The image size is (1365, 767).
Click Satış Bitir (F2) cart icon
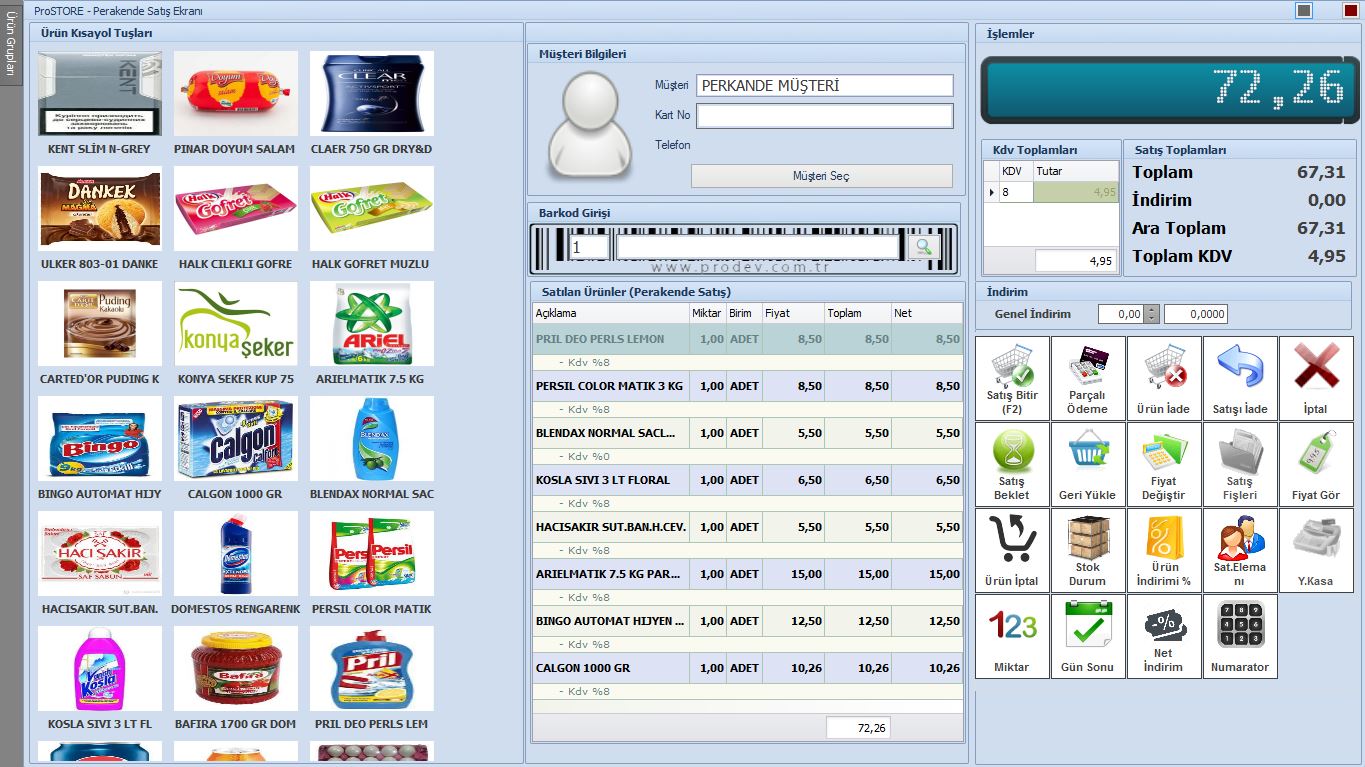(x=1012, y=378)
